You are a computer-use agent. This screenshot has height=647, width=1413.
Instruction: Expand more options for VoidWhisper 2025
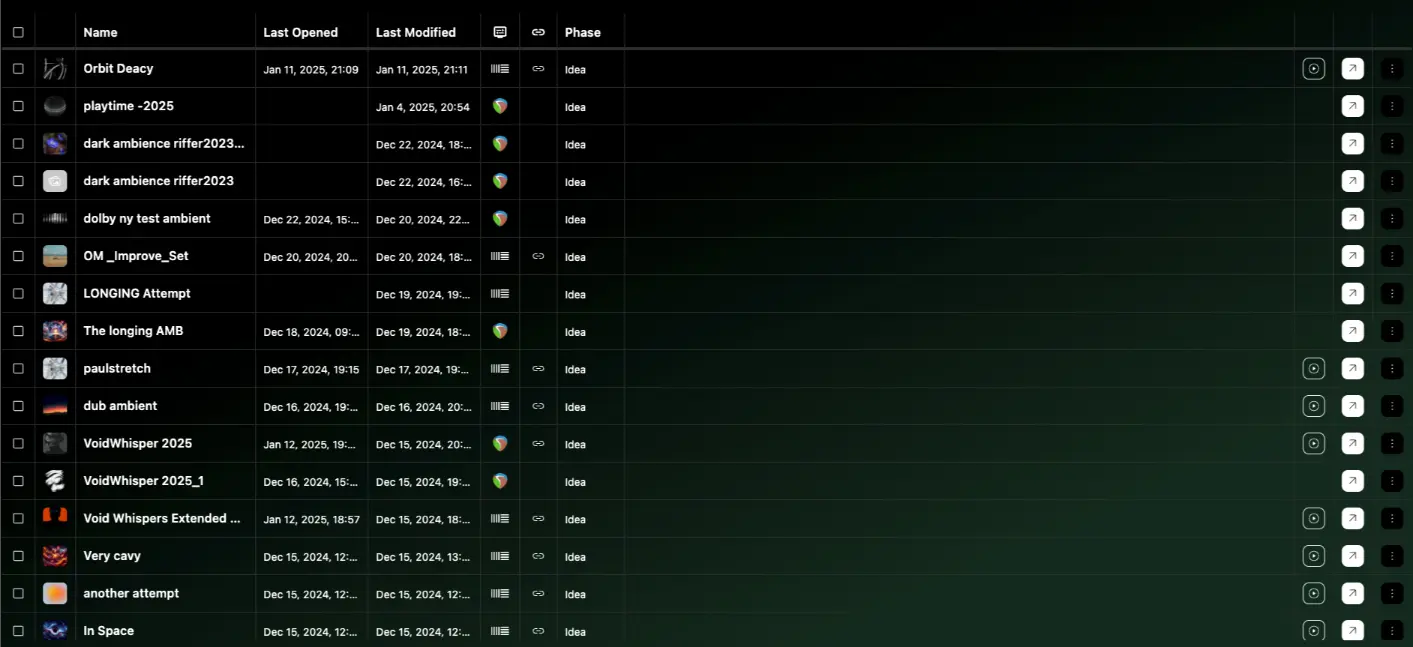tap(1392, 443)
